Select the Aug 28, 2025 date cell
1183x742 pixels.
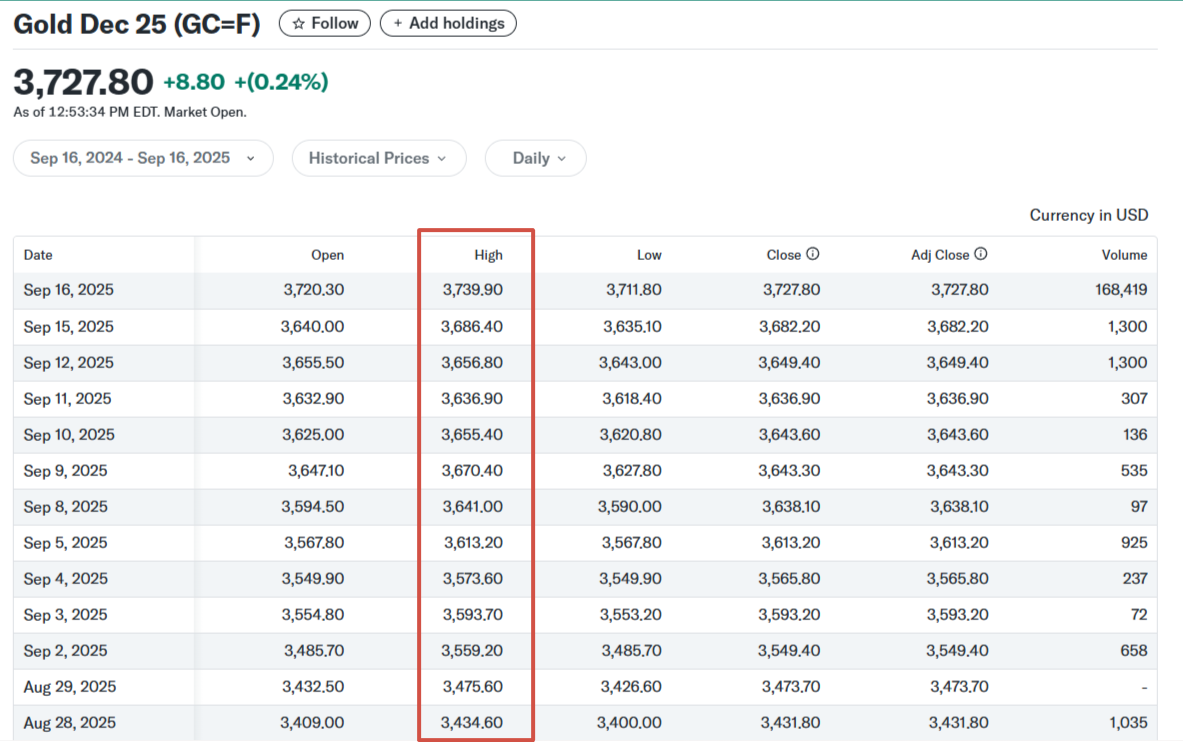69,723
